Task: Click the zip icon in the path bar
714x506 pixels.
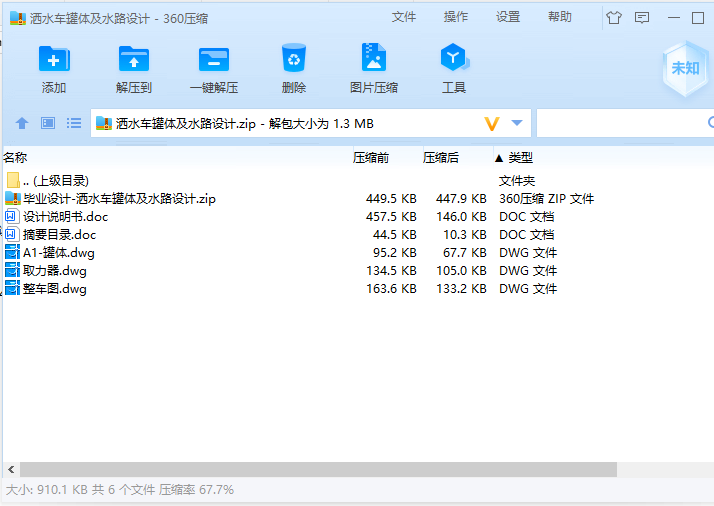Action: click(104, 123)
